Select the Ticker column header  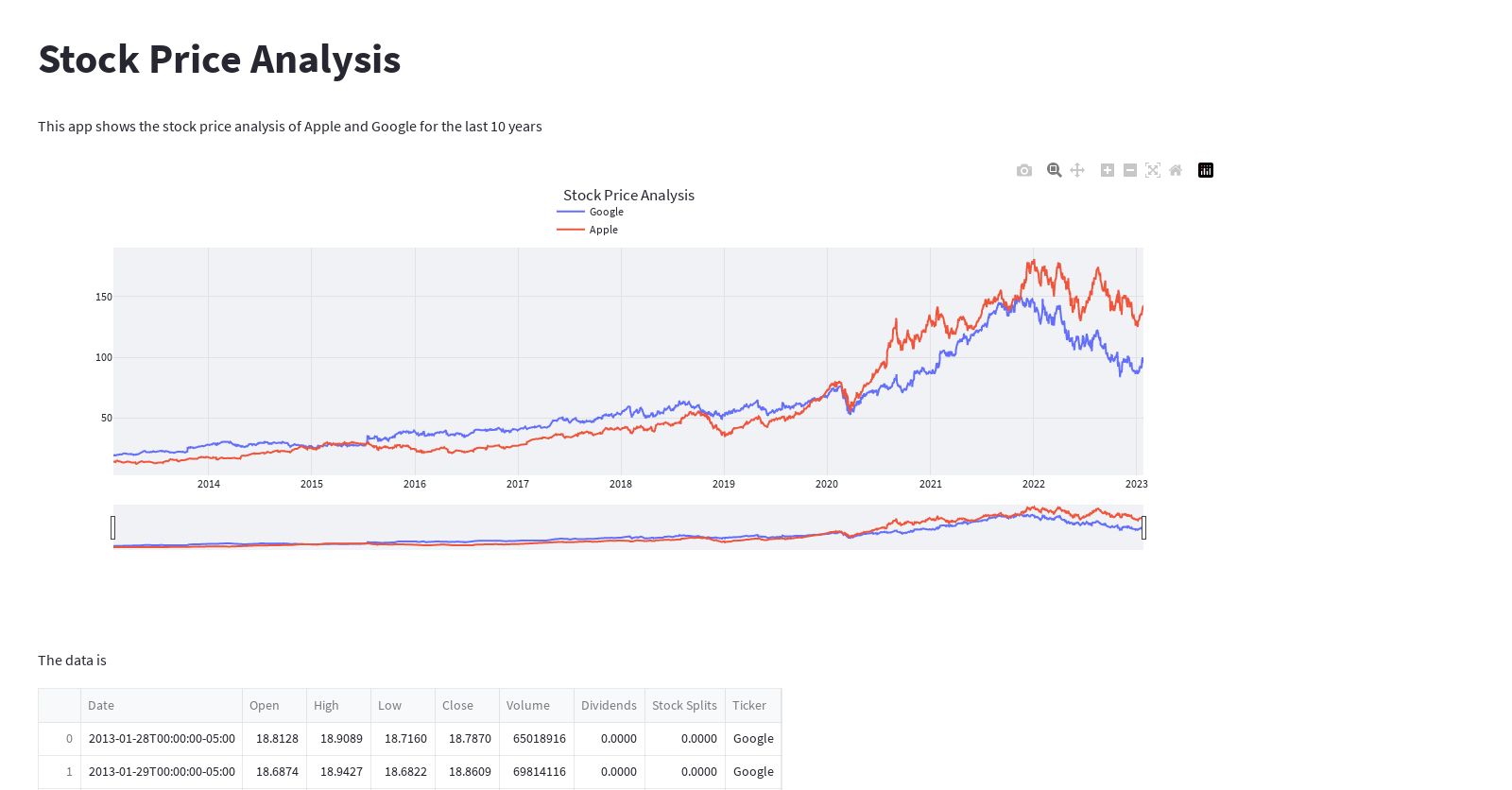750,705
